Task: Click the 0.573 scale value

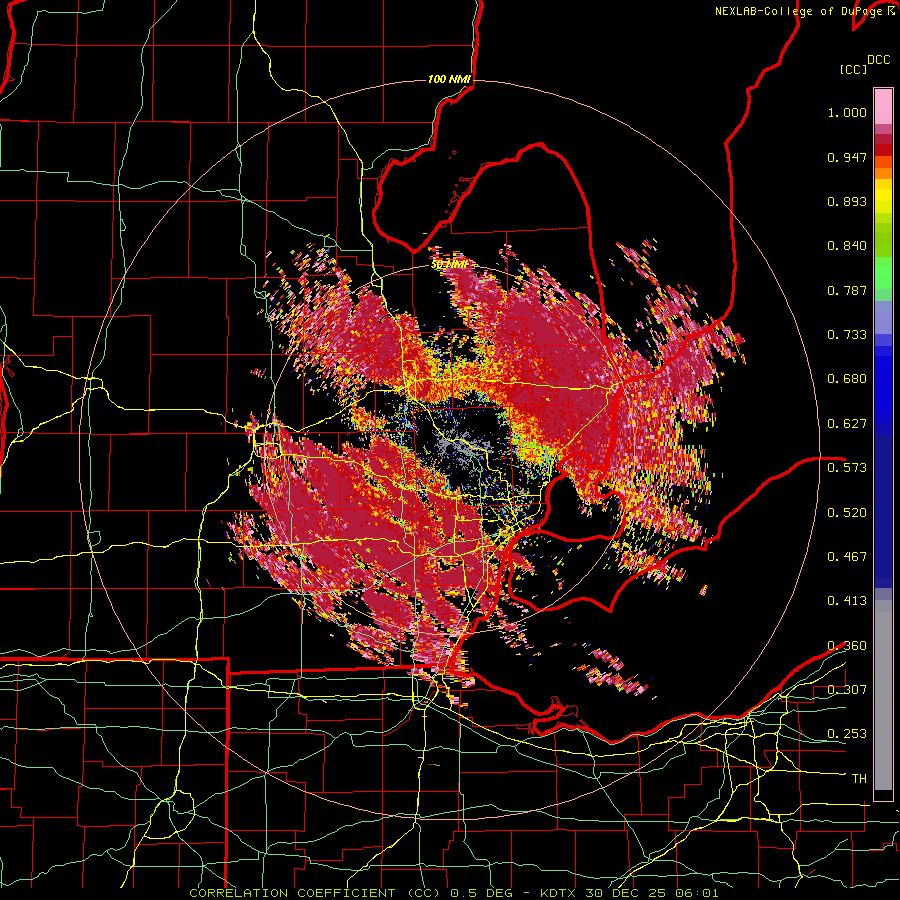Action: click(x=847, y=467)
